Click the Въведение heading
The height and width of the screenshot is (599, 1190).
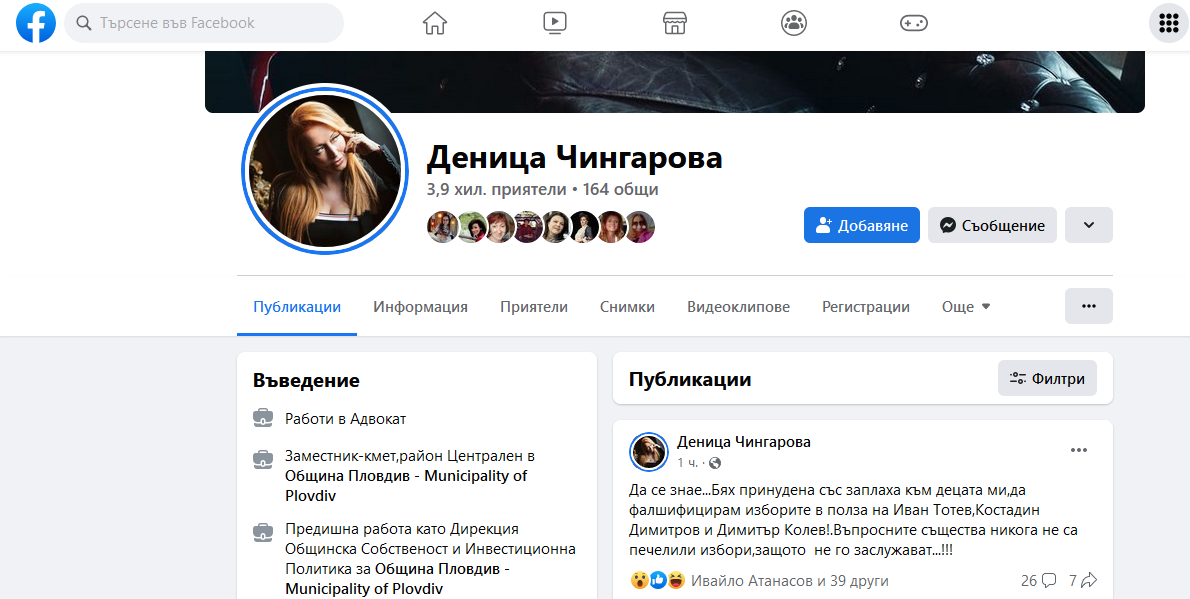pyautogui.click(x=307, y=380)
